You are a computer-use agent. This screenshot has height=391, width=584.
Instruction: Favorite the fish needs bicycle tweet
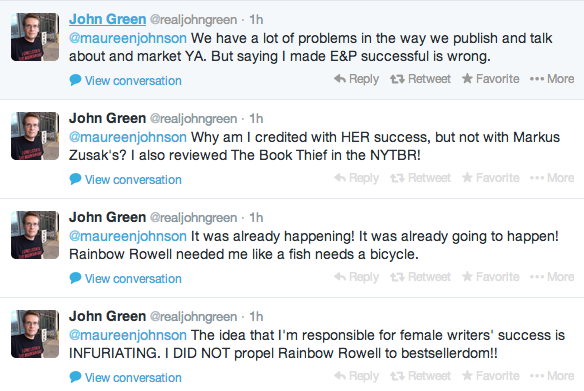pos(491,277)
